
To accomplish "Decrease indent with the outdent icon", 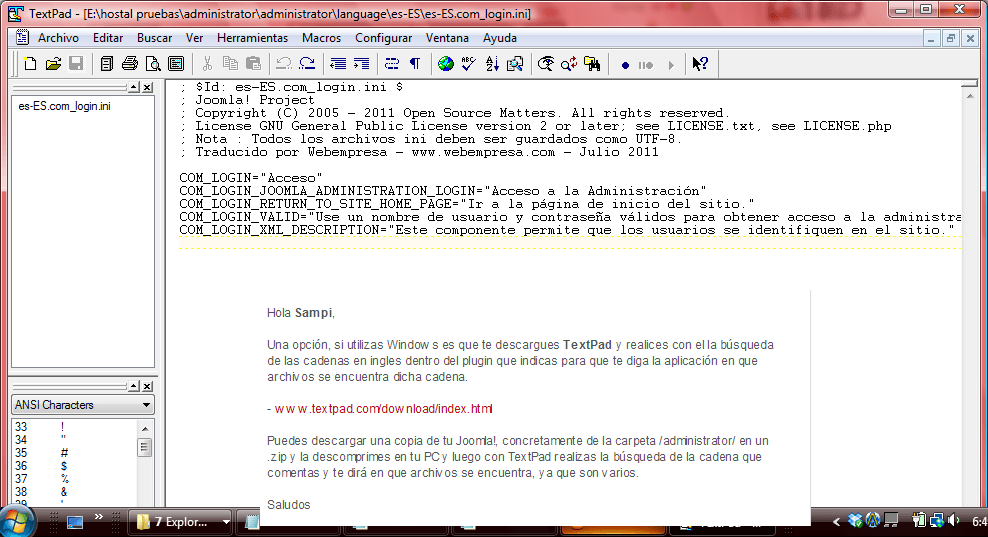I will [338, 64].
